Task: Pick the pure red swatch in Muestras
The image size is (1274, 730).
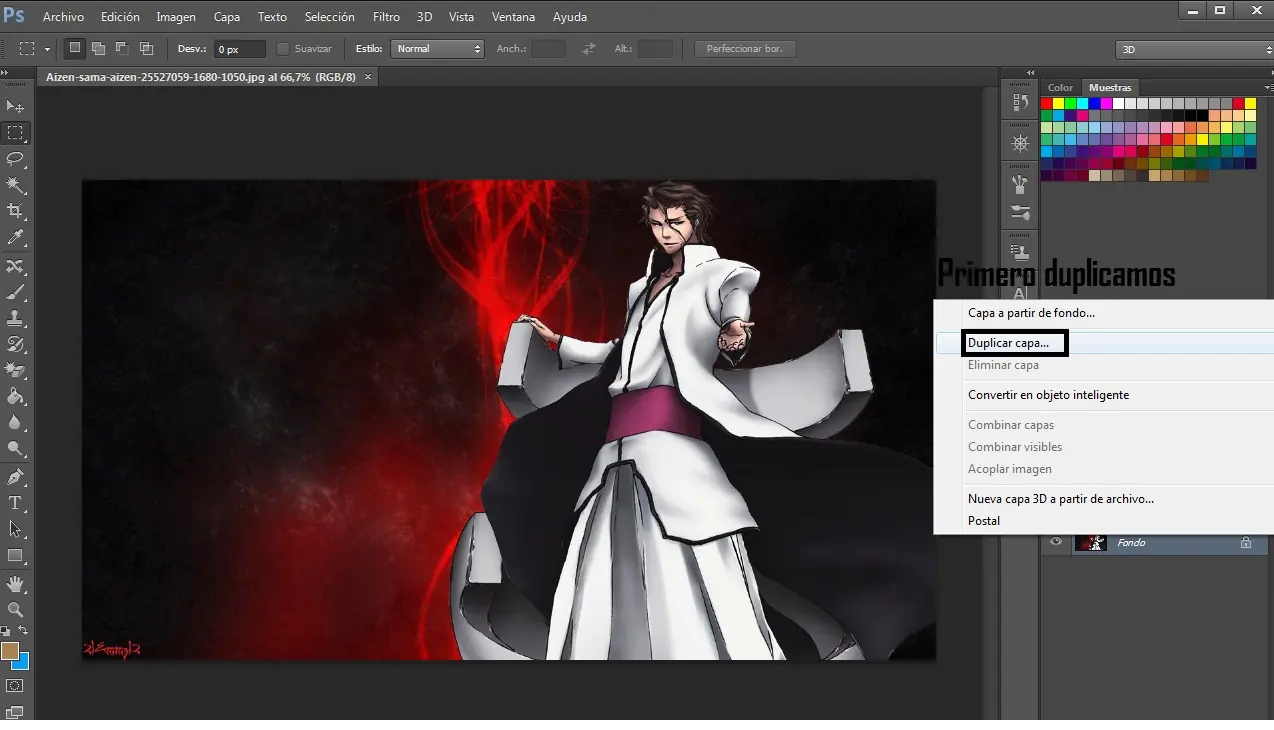Action: [1047, 103]
